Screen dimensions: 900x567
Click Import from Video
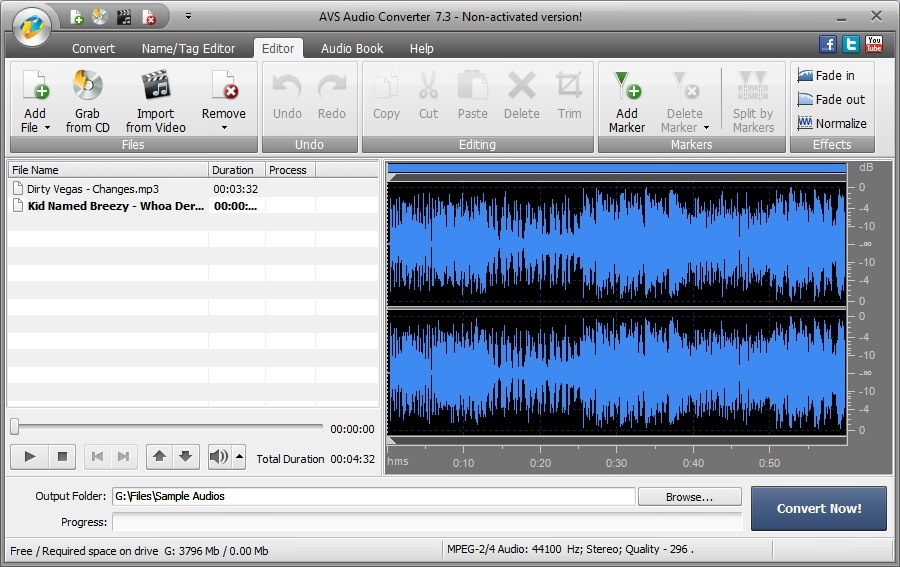tap(156, 102)
